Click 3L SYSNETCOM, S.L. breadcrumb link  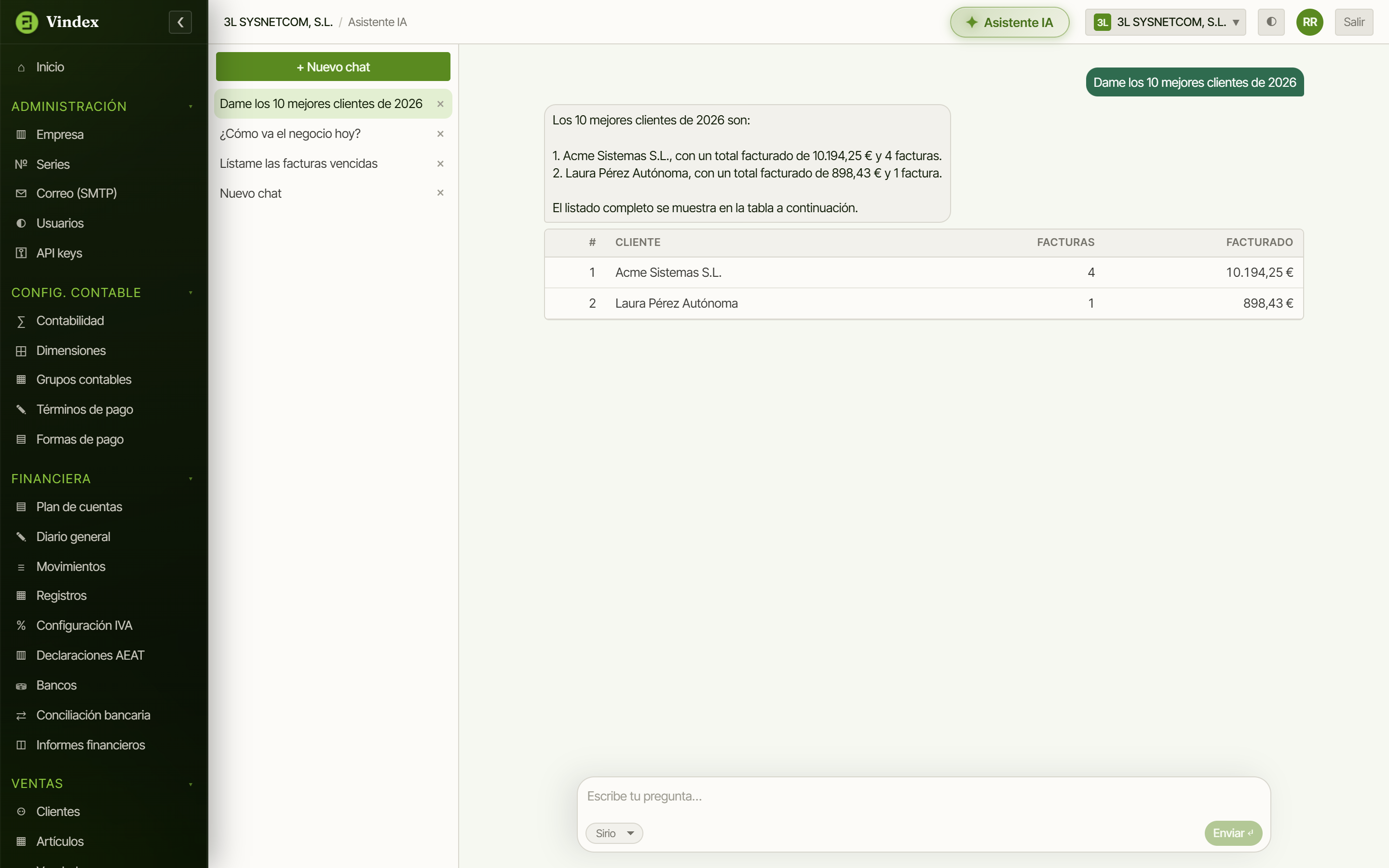pyautogui.click(x=278, y=22)
